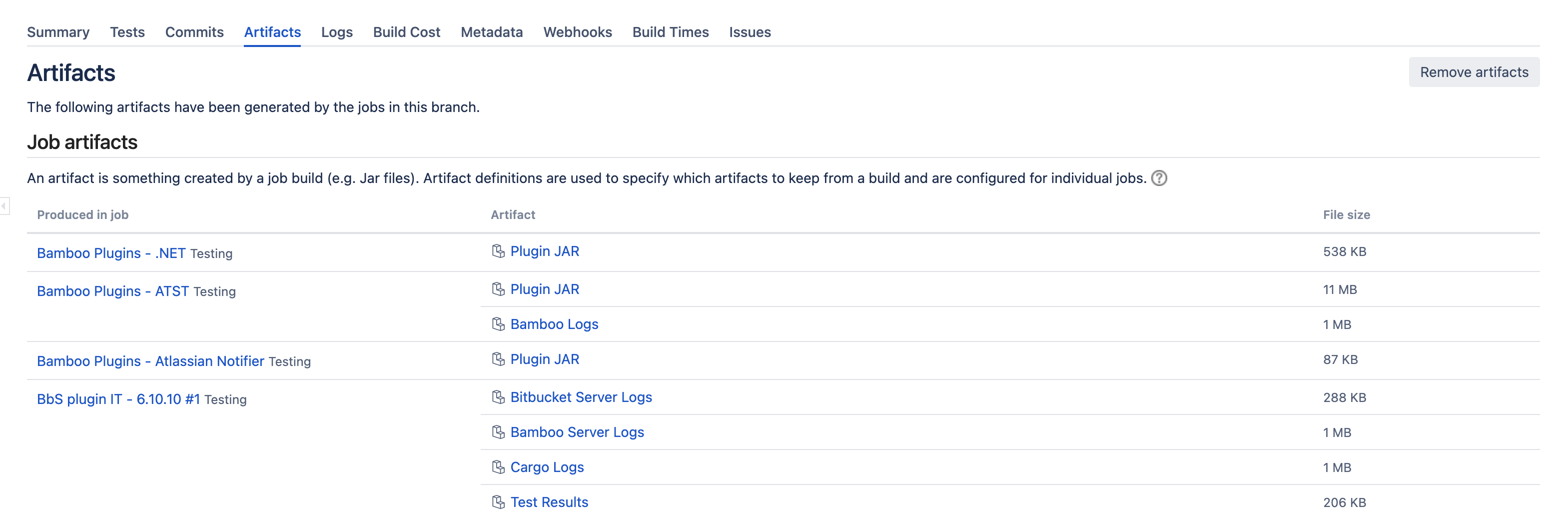Viewport: 1568px width, 519px height.
Task: Click the 206 KB file size value
Action: pos(1344,502)
